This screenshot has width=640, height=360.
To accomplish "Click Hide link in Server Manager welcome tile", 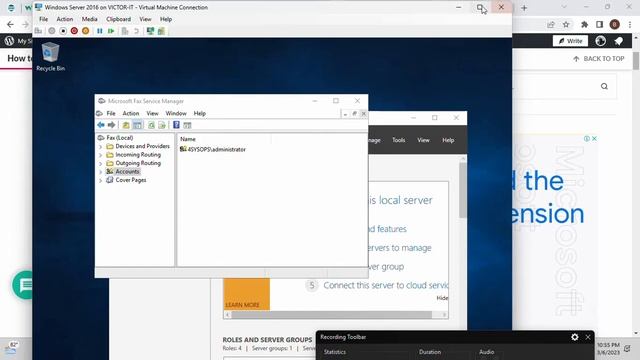I will (442, 298).
